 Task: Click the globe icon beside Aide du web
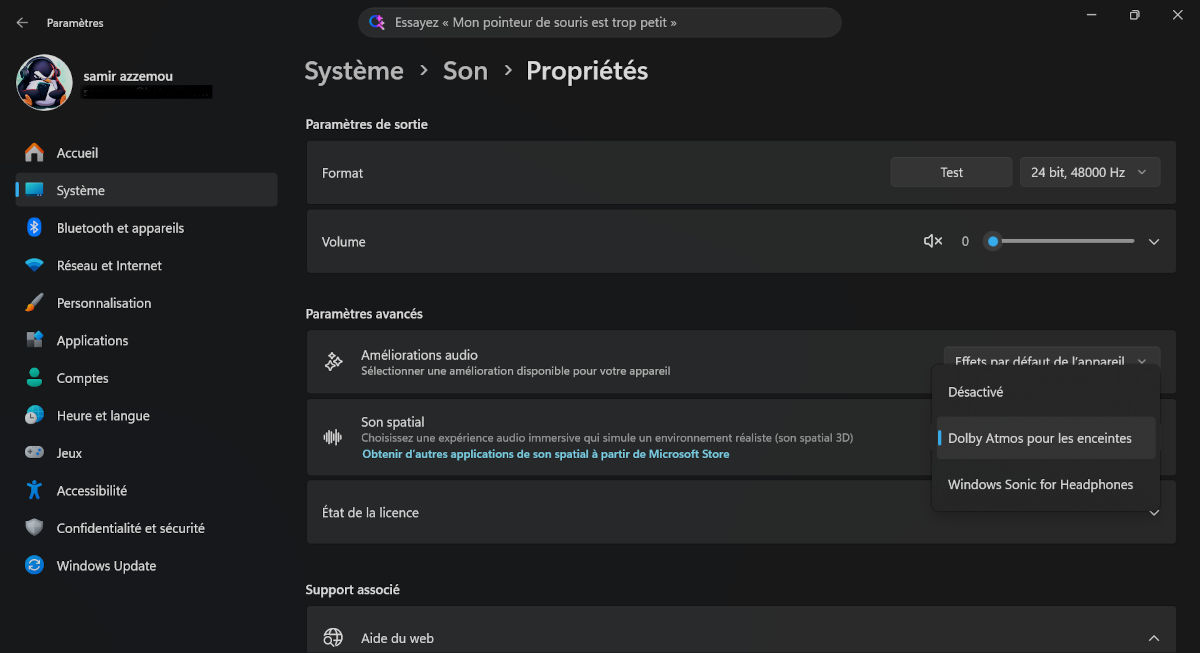click(x=333, y=638)
